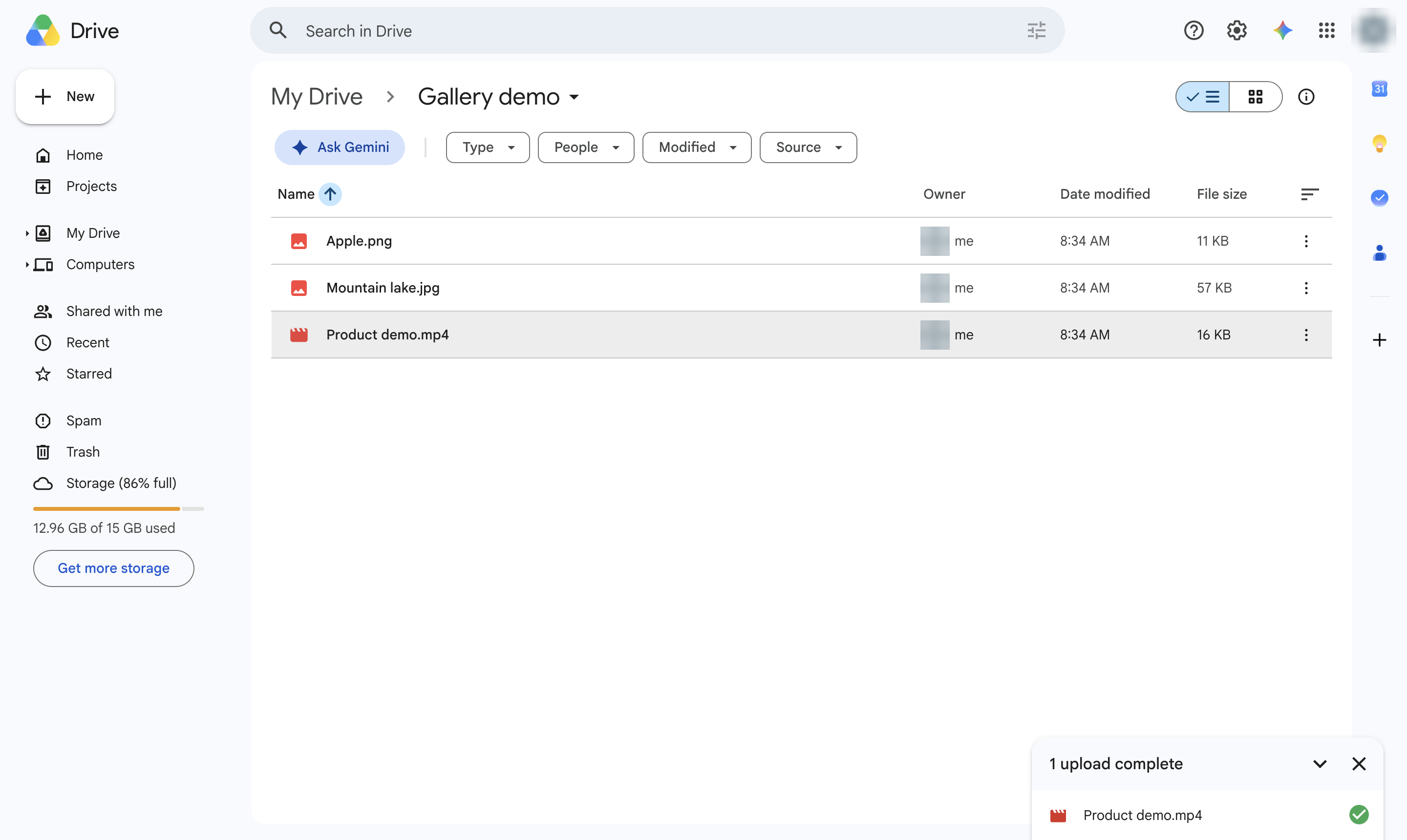Navigate to My Drive breadcrumb
Image resolution: width=1407 pixels, height=840 pixels.
tap(317, 97)
